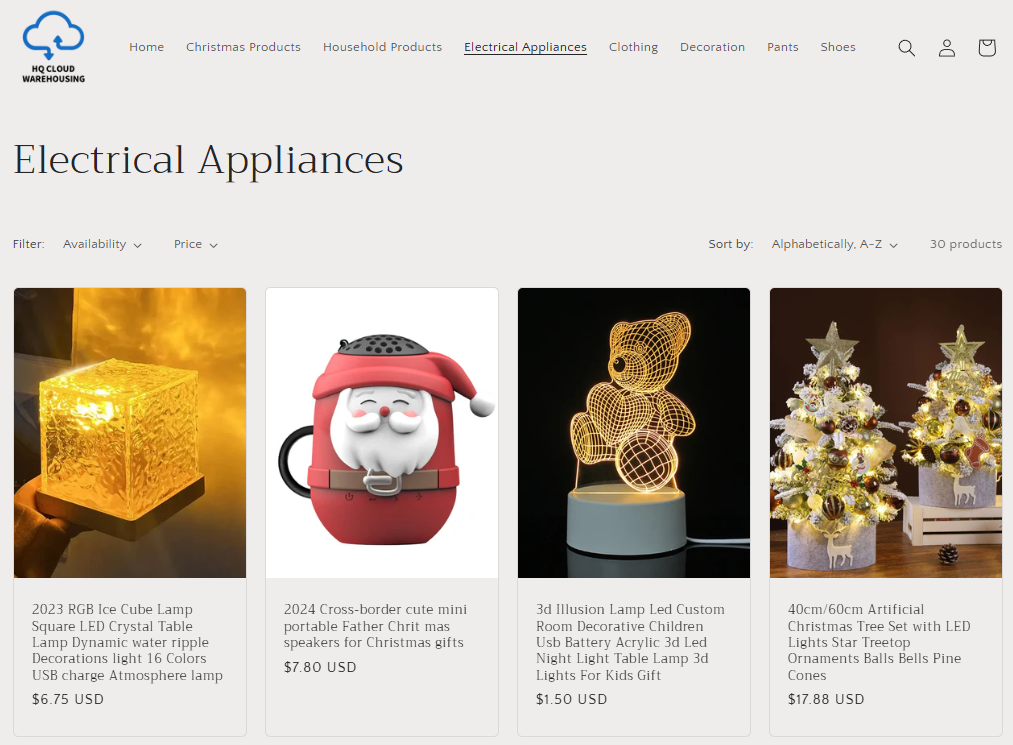The image size is (1013, 745).
Task: Expand the Price filter dropdown
Action: [x=196, y=244]
